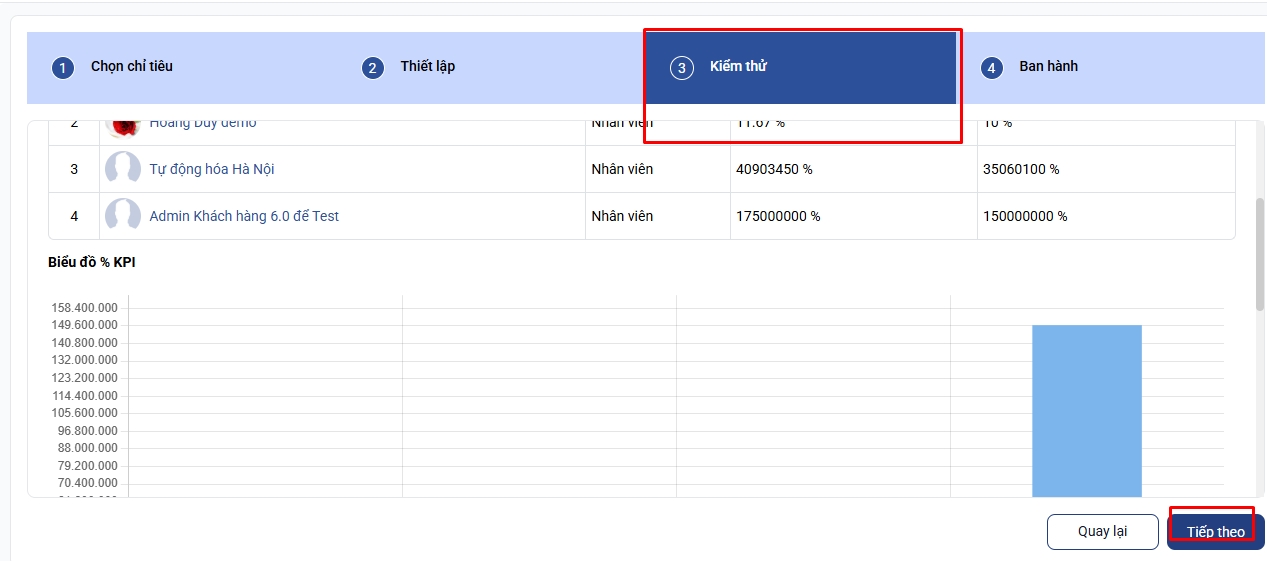This screenshot has width=1267, height=561.
Task: Open the Tự động hóa Hà Nội profile link
Action: click(211, 169)
